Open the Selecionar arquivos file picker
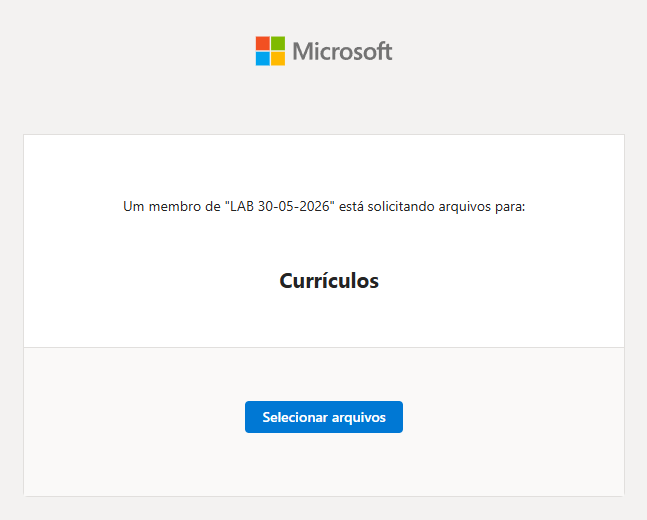The image size is (647, 520). pos(324,417)
